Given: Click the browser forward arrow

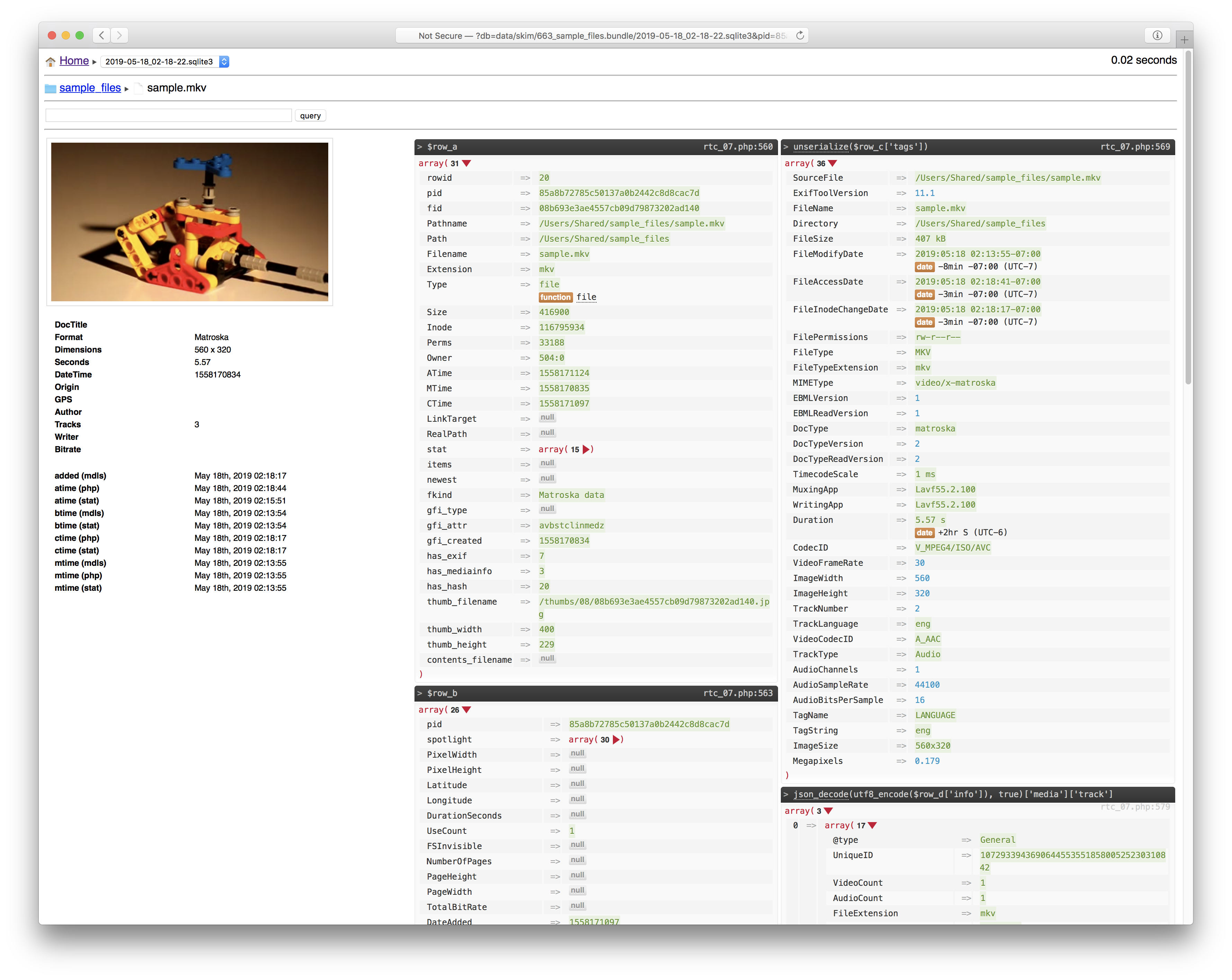Looking at the screenshot, I should (x=119, y=35).
